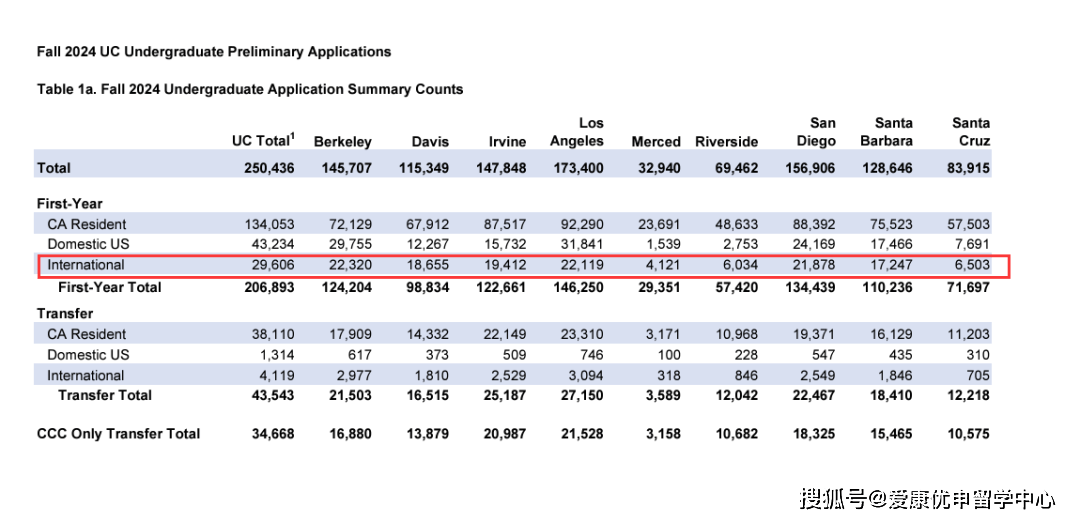This screenshot has height=522, width=1080.
Task: Click Los Angeles total value 173,400
Action: [x=578, y=168]
